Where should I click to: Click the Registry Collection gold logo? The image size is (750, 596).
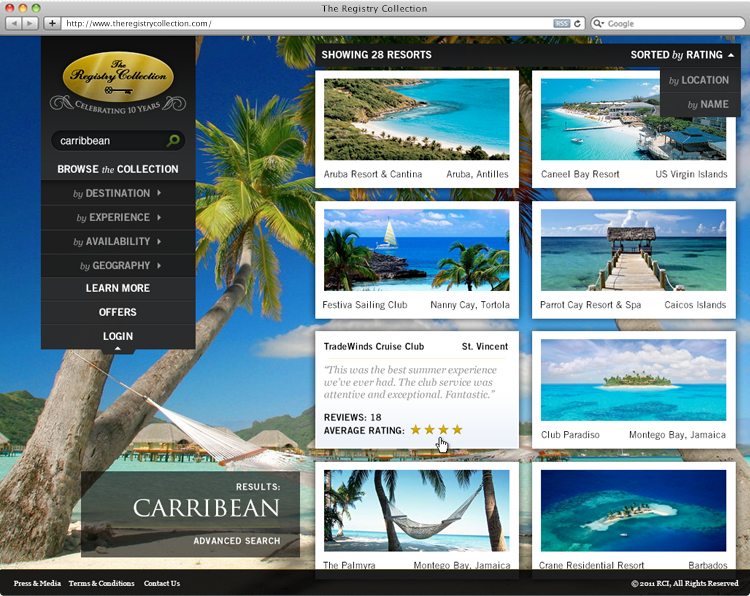pos(118,77)
